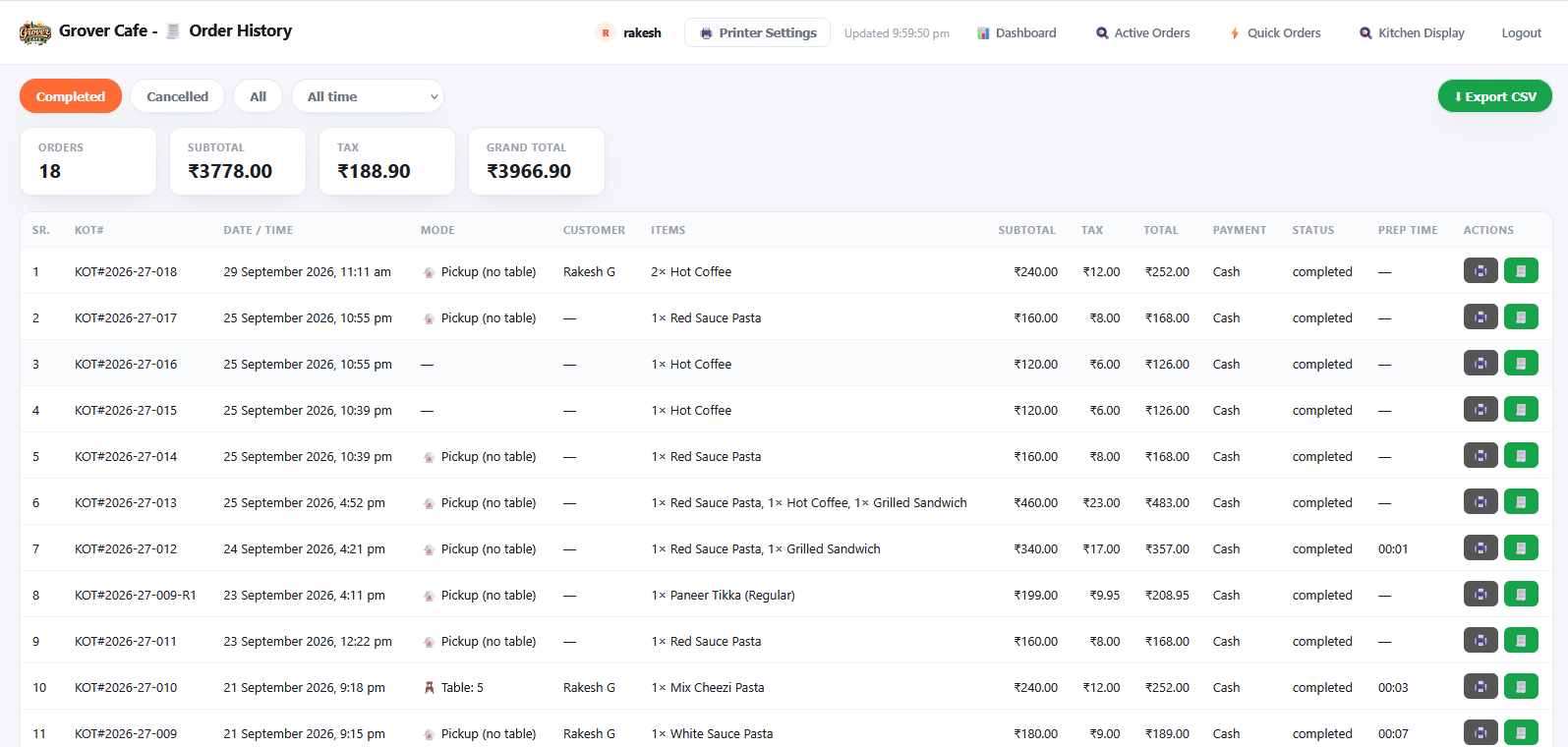Click the Grand Total summary card
The height and width of the screenshot is (747, 1568).
point(537,161)
